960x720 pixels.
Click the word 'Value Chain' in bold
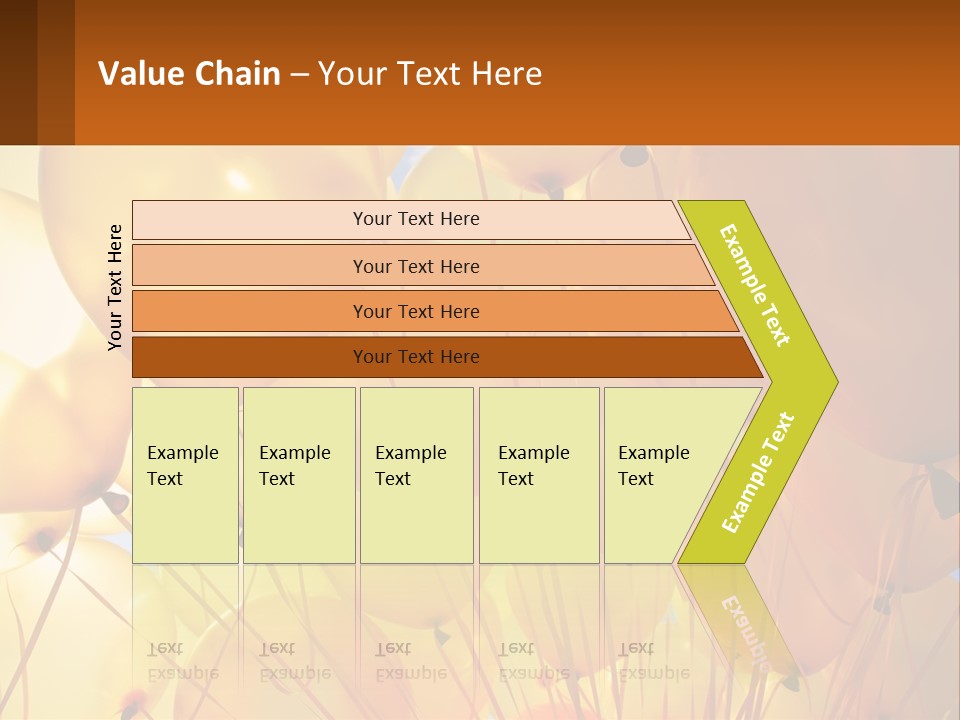point(189,74)
